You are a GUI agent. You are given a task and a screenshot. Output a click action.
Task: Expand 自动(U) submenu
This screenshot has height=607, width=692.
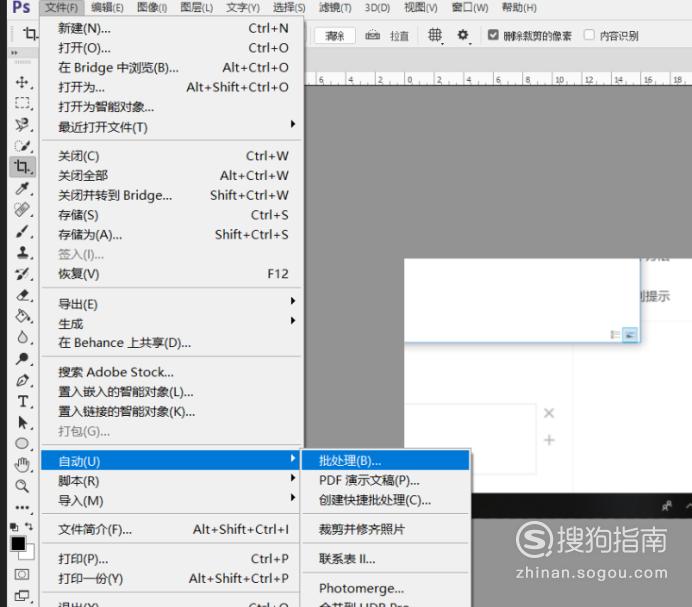[293, 458]
